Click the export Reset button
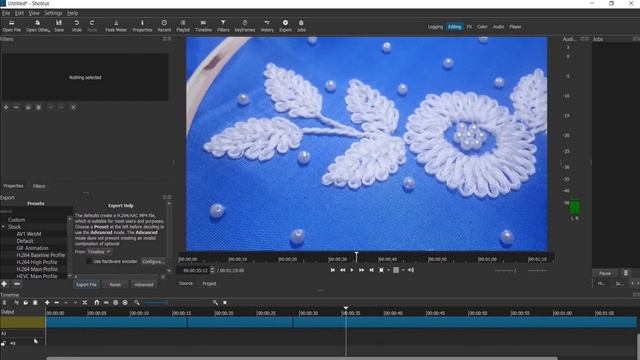The height and width of the screenshot is (360, 640). click(x=115, y=284)
